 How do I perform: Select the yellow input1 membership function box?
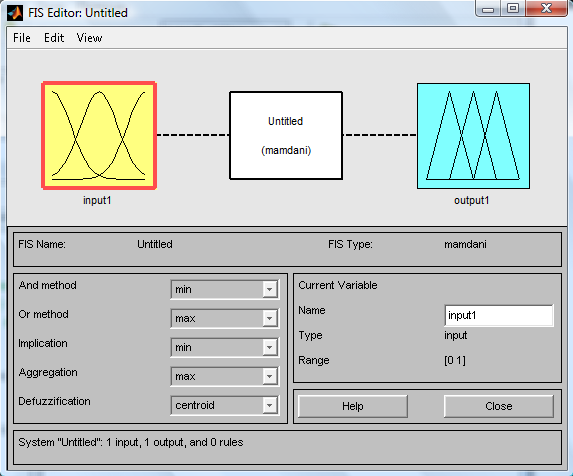[99, 136]
